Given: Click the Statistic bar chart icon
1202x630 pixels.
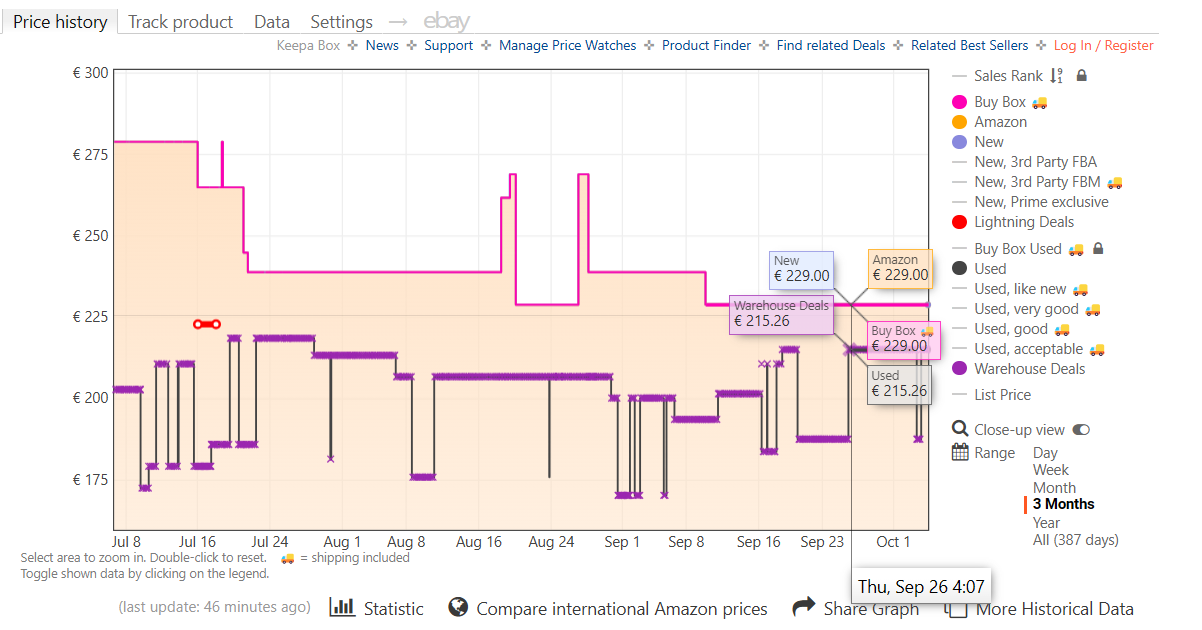Looking at the screenshot, I should pyautogui.click(x=342, y=607).
